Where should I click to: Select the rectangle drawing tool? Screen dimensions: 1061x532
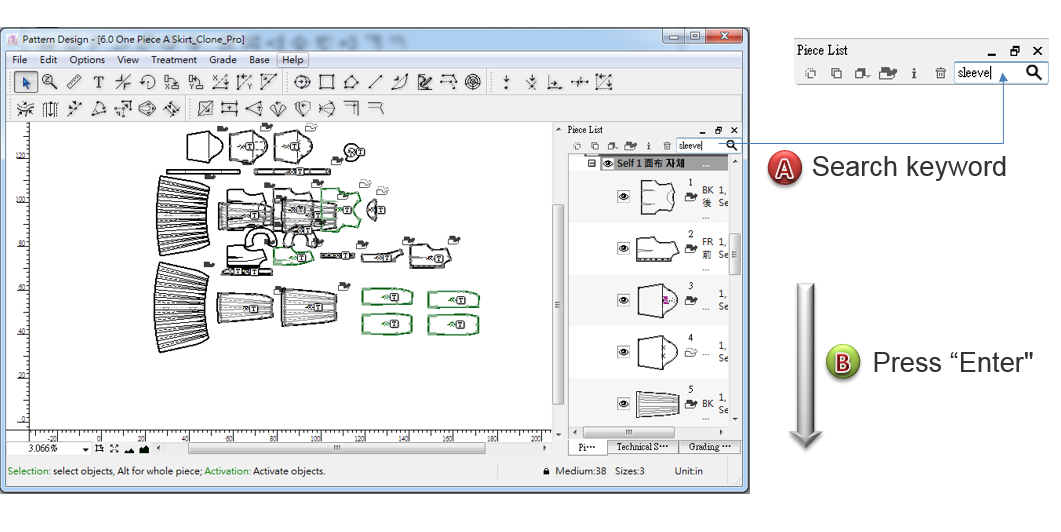(326, 82)
